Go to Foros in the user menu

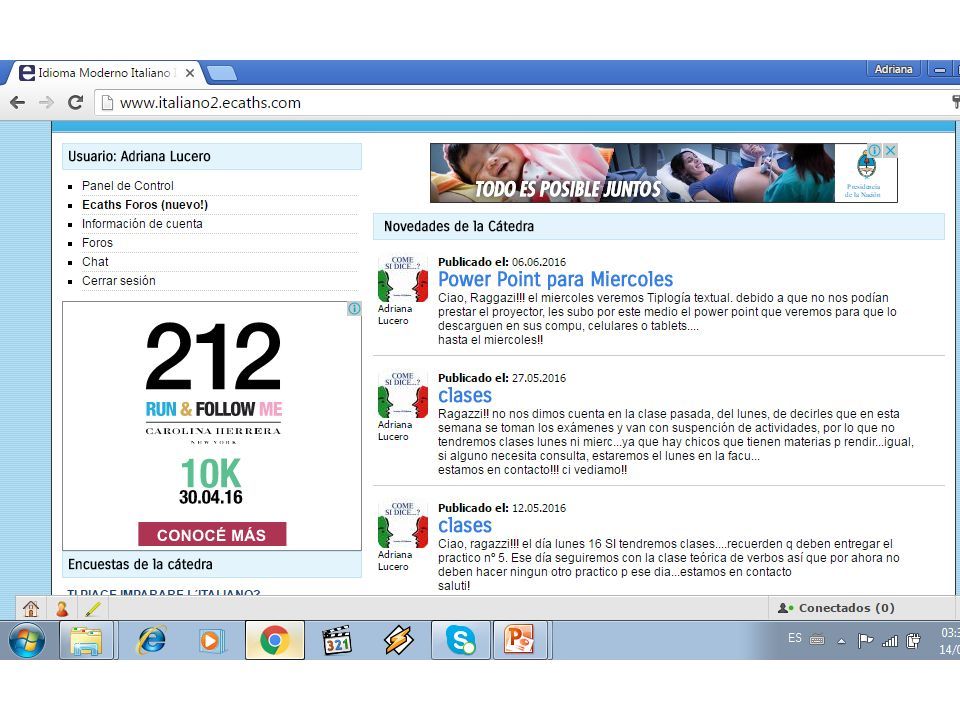pyautogui.click(x=97, y=242)
